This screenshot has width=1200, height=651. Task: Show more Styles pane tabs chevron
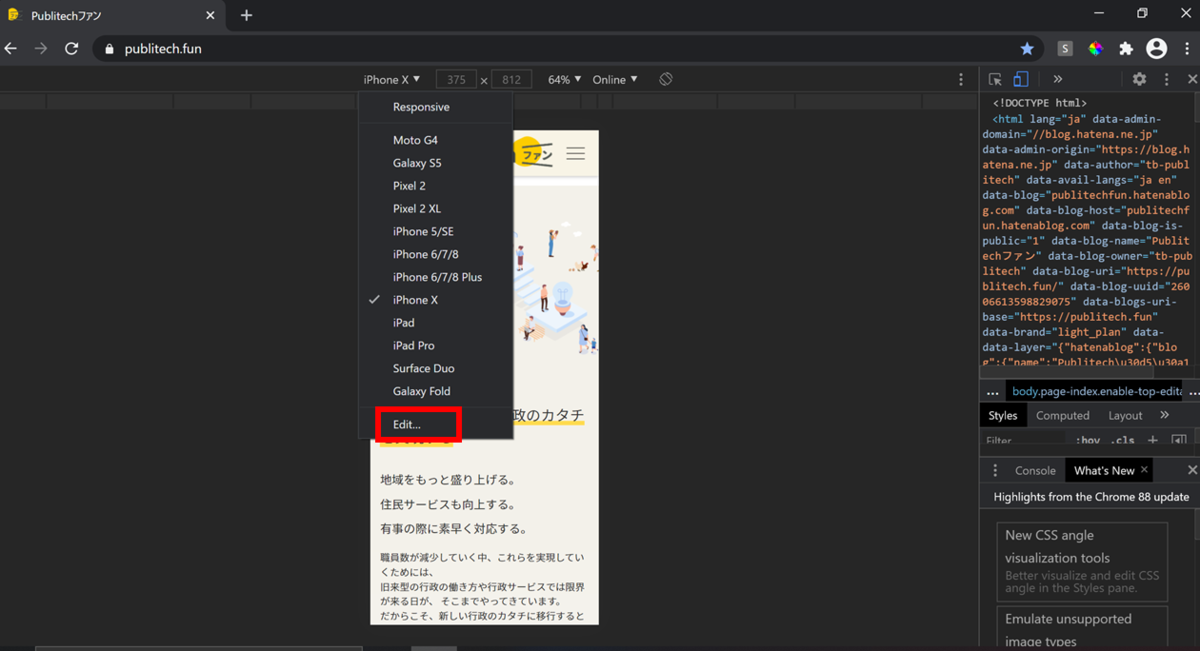(1164, 415)
